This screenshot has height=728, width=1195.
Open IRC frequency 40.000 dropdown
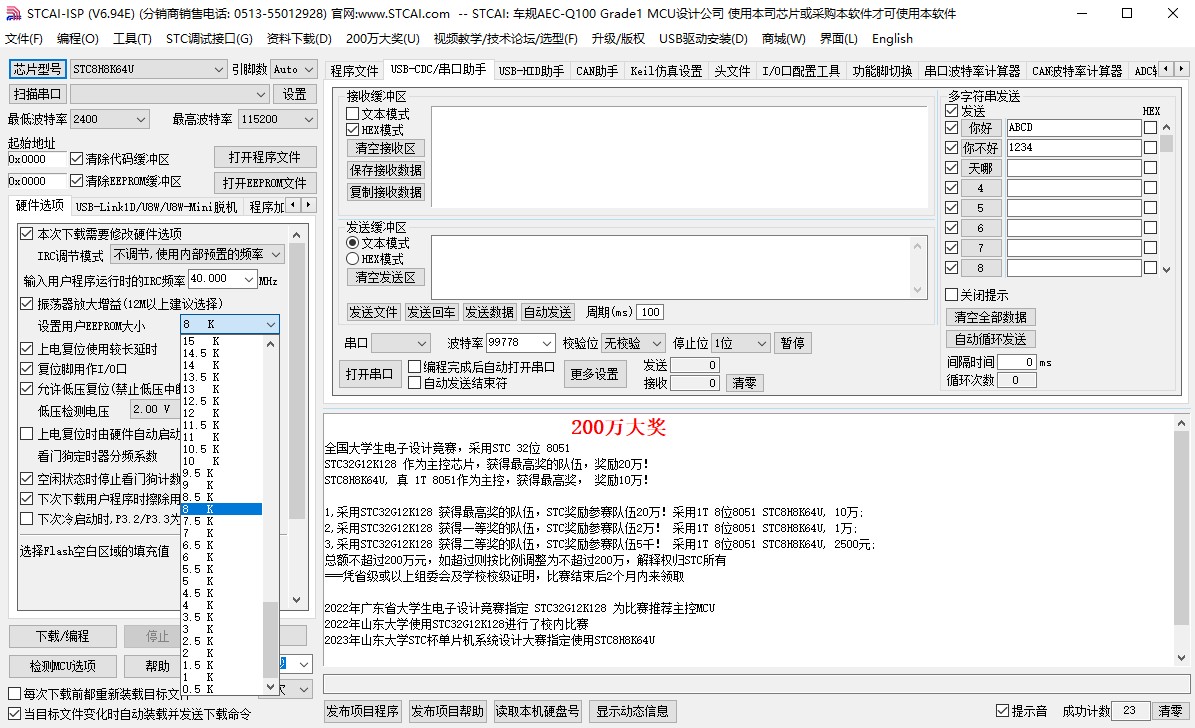pos(223,279)
